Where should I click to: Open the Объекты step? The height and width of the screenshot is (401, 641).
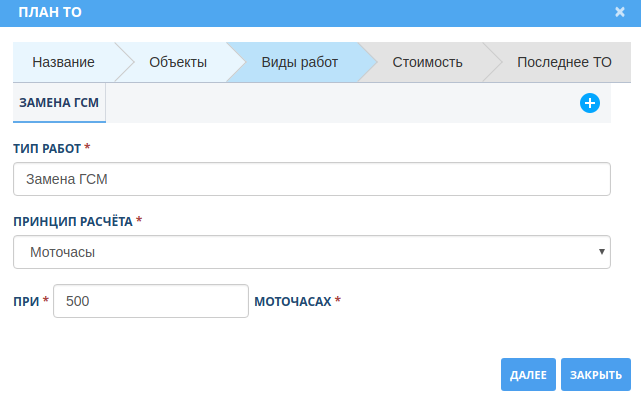click(x=178, y=62)
